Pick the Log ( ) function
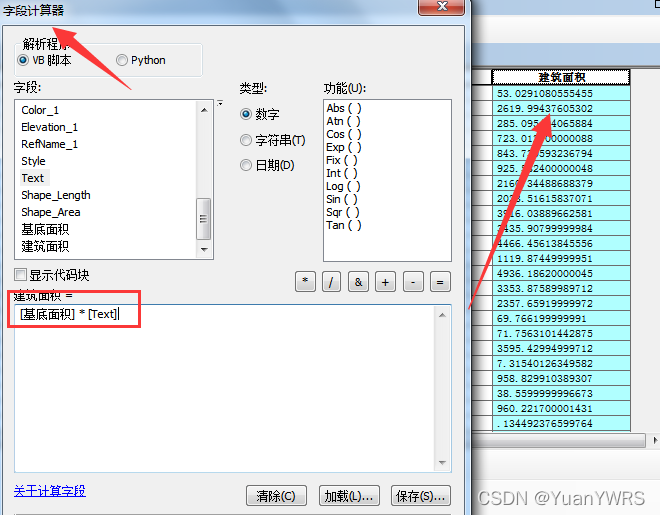 coord(343,186)
